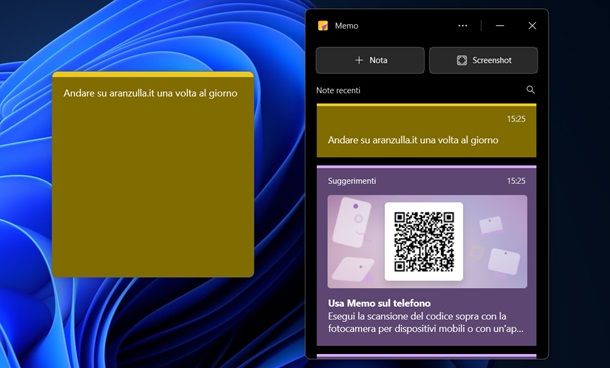The width and height of the screenshot is (610, 368).
Task: Click the QR code image
Action: (x=424, y=241)
